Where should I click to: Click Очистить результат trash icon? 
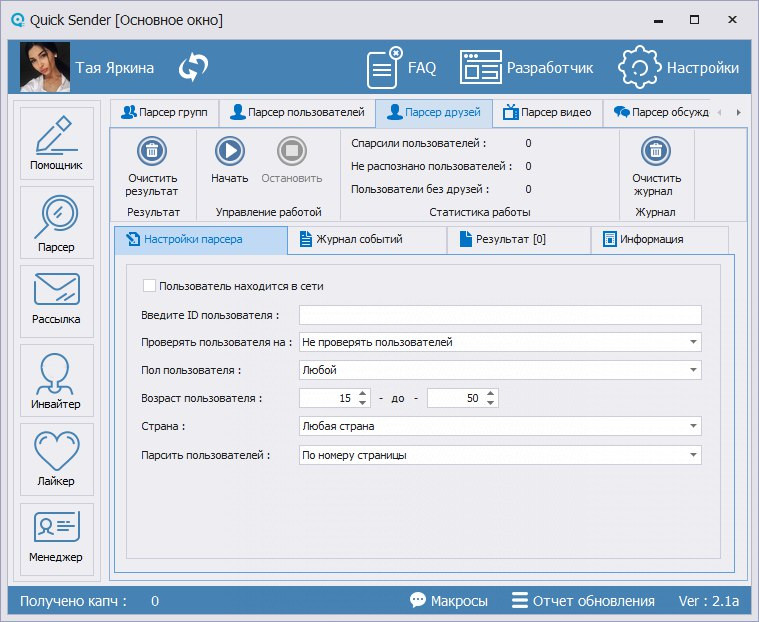pyautogui.click(x=152, y=151)
